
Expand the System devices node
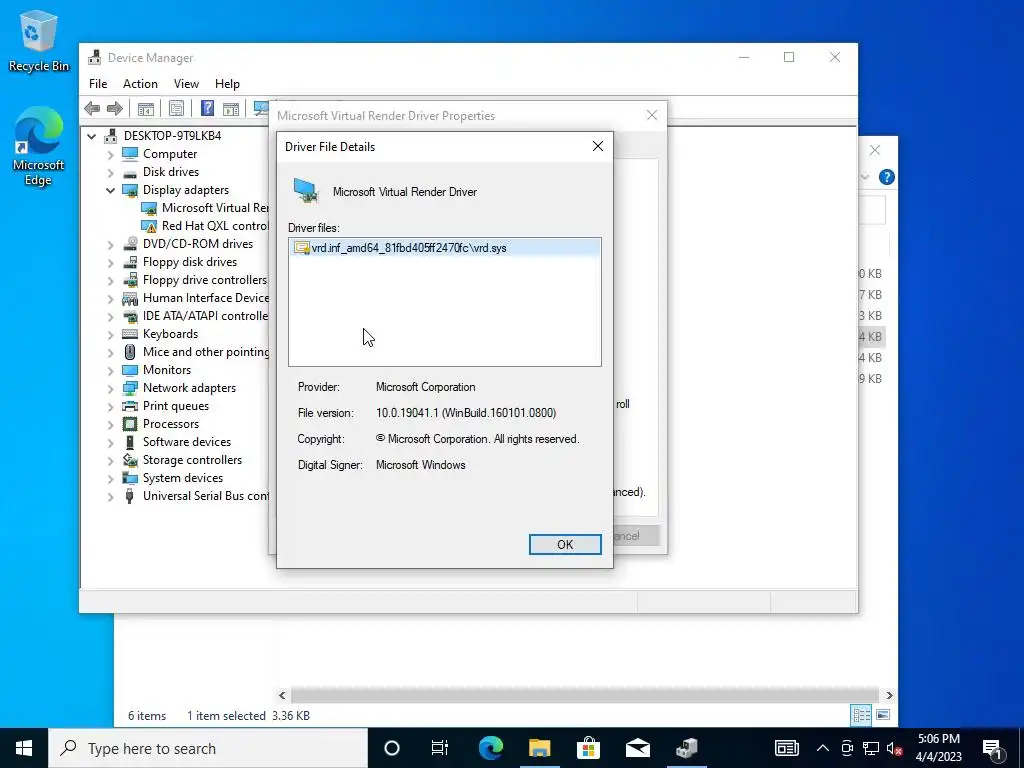pyautogui.click(x=110, y=478)
